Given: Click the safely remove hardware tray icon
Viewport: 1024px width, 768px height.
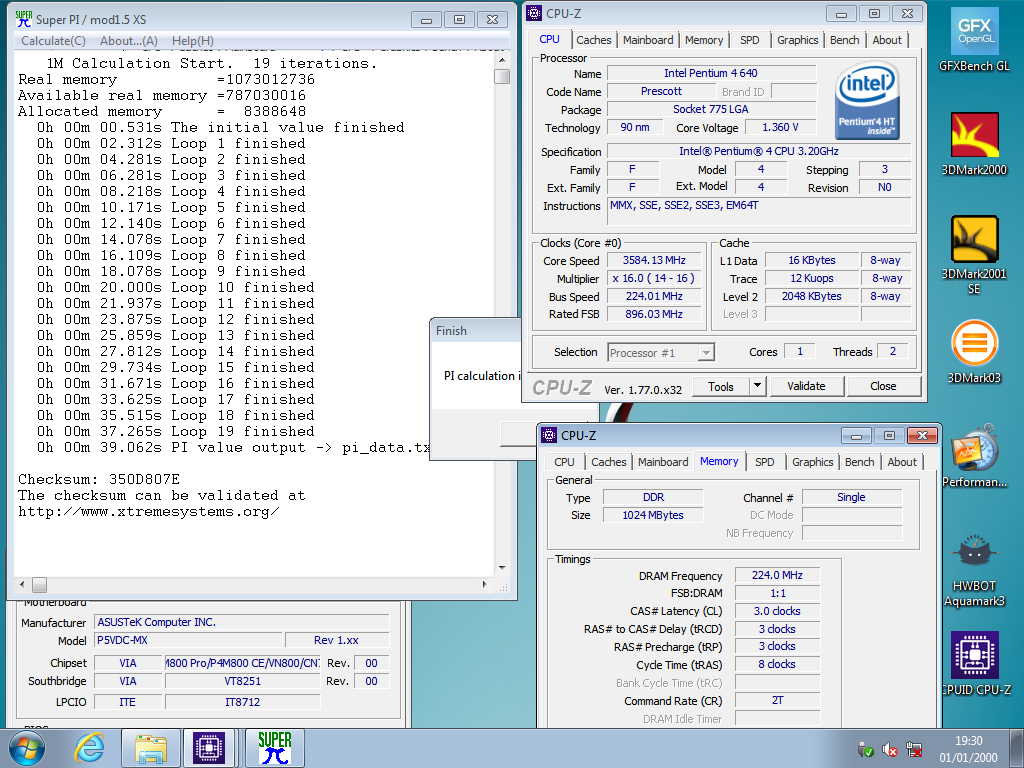Looking at the screenshot, I should coord(865,749).
